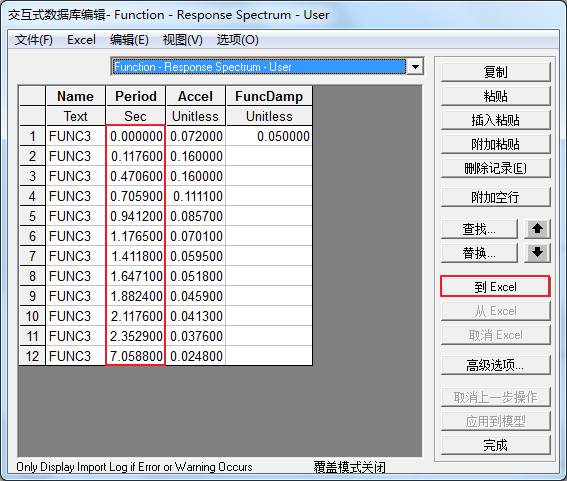
Task: Open the 编辑(E) menu
Action: 129,40
